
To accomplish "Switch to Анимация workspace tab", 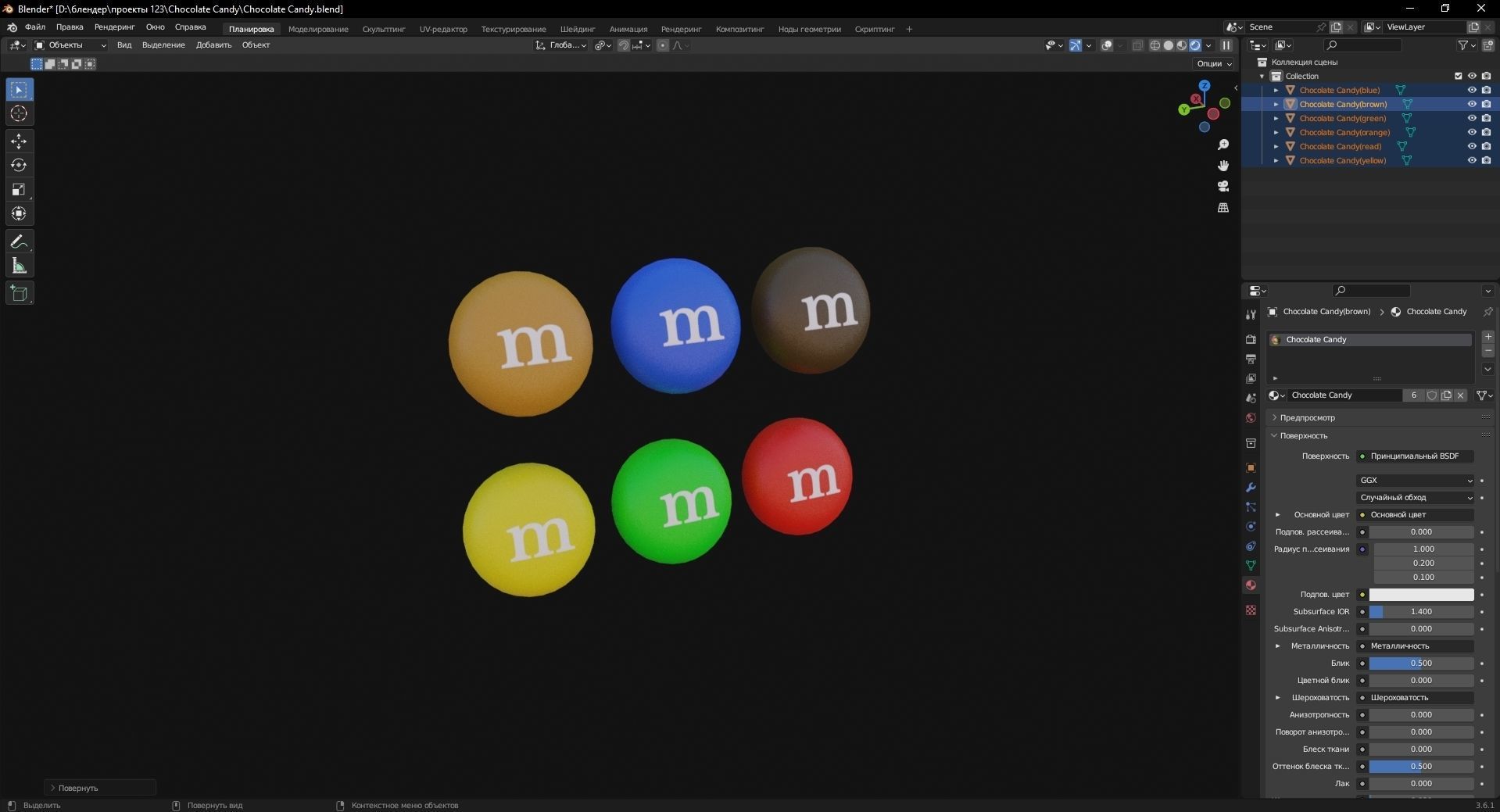I will [628, 29].
